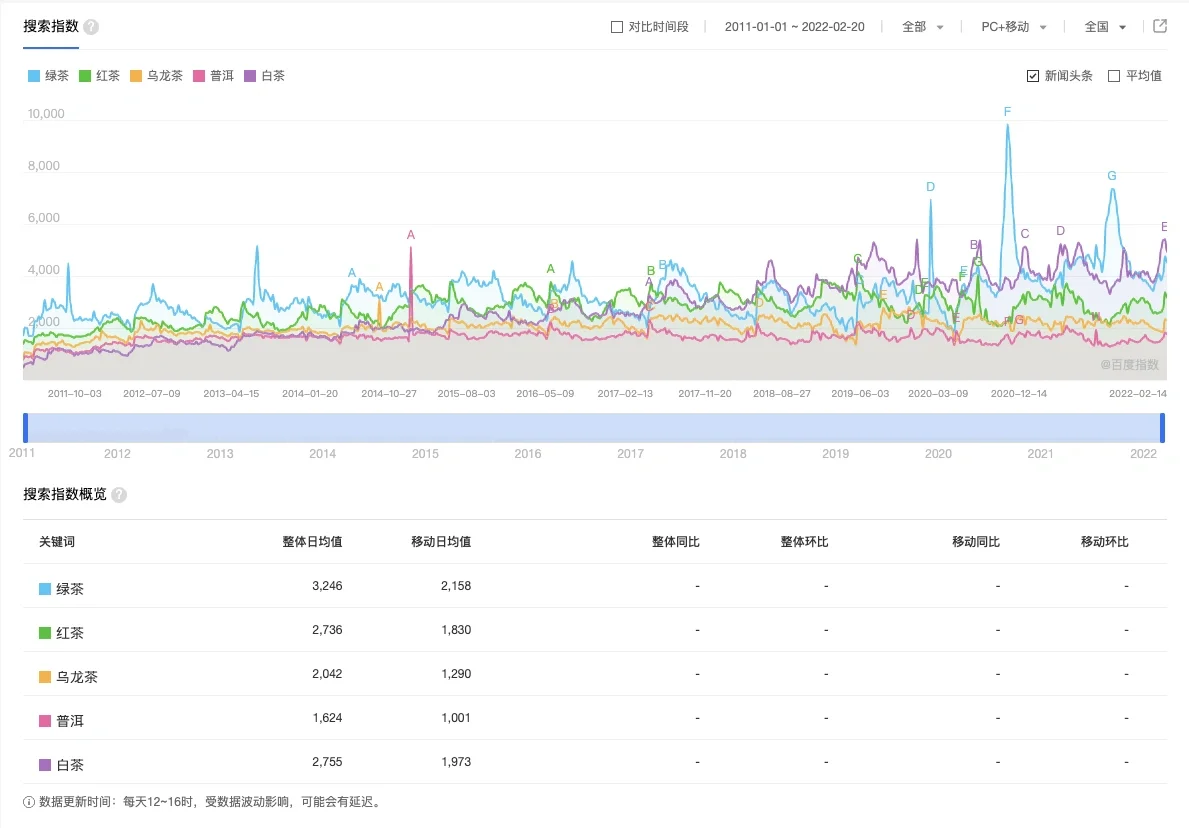
Task: Click the 绿茶 color swatch in overview table
Action: tap(45, 589)
